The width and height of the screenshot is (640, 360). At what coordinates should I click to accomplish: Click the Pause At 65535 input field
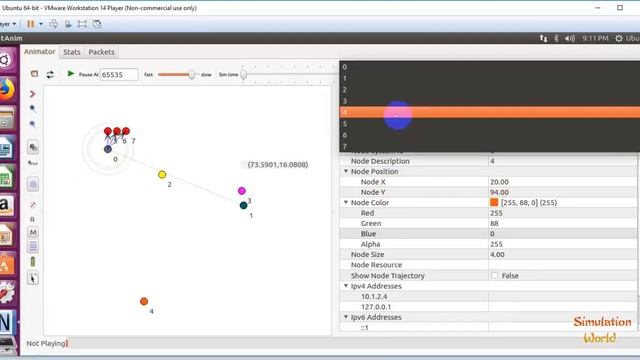(x=119, y=75)
